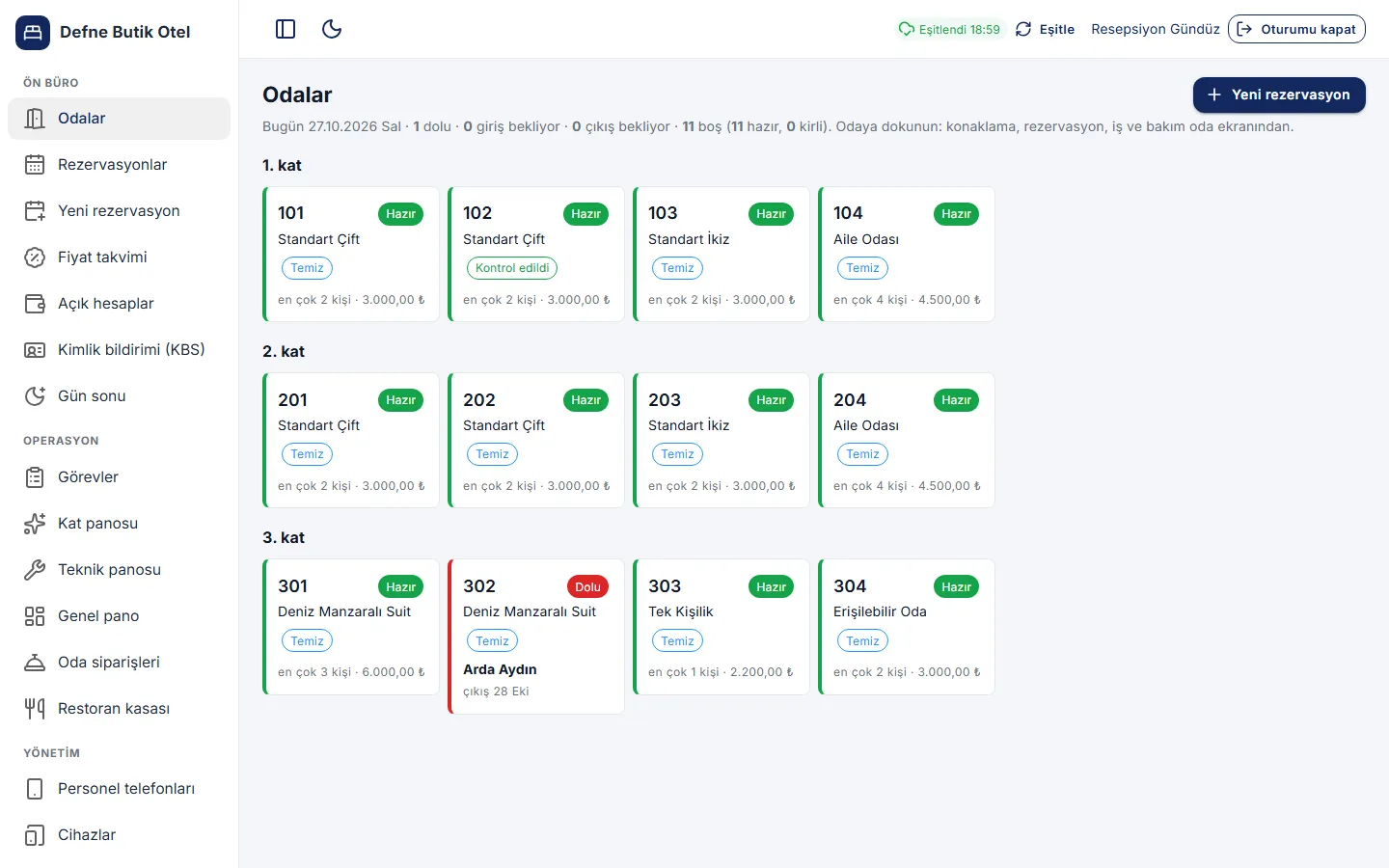Click the çıkış 28 Eki text
1389x868 pixels.
click(x=496, y=692)
